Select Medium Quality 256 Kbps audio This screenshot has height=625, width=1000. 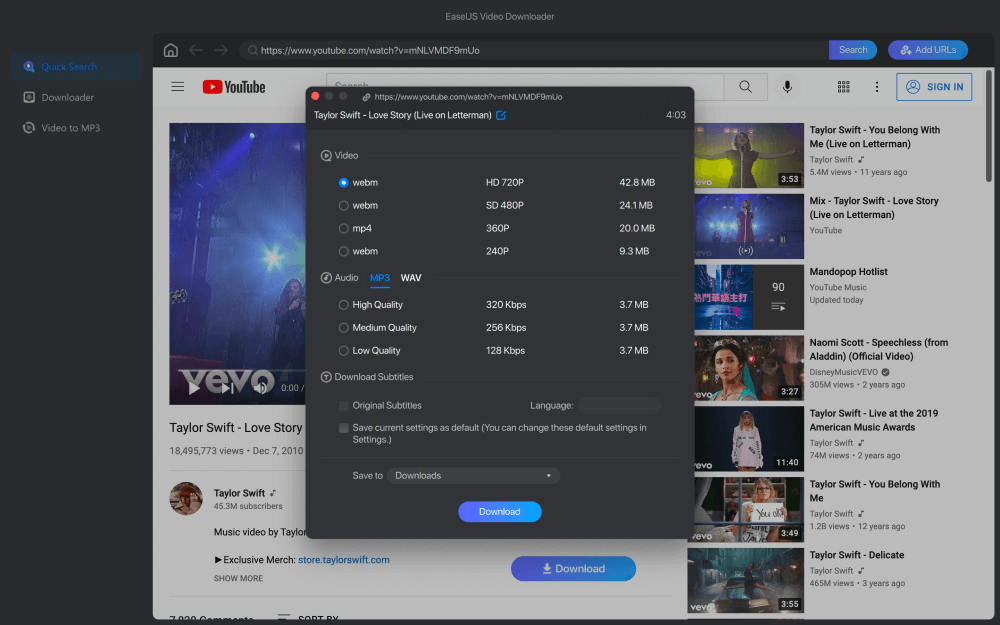pyautogui.click(x=344, y=328)
